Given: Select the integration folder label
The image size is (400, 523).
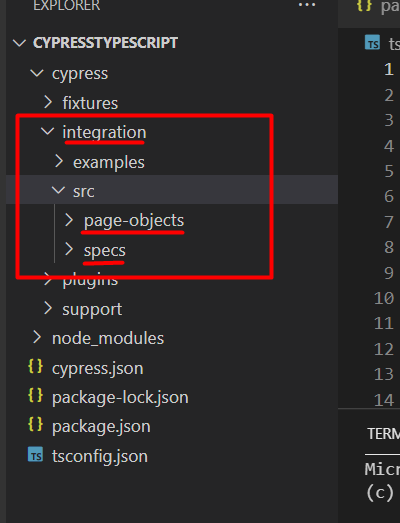Looking at the screenshot, I should point(104,132).
